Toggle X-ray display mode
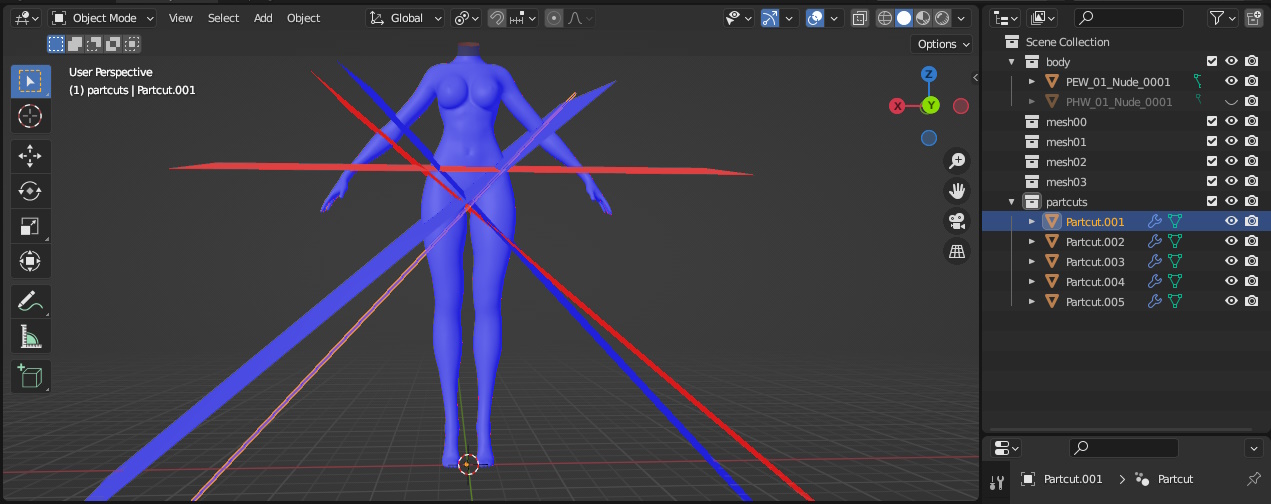1271x504 pixels. (860, 18)
